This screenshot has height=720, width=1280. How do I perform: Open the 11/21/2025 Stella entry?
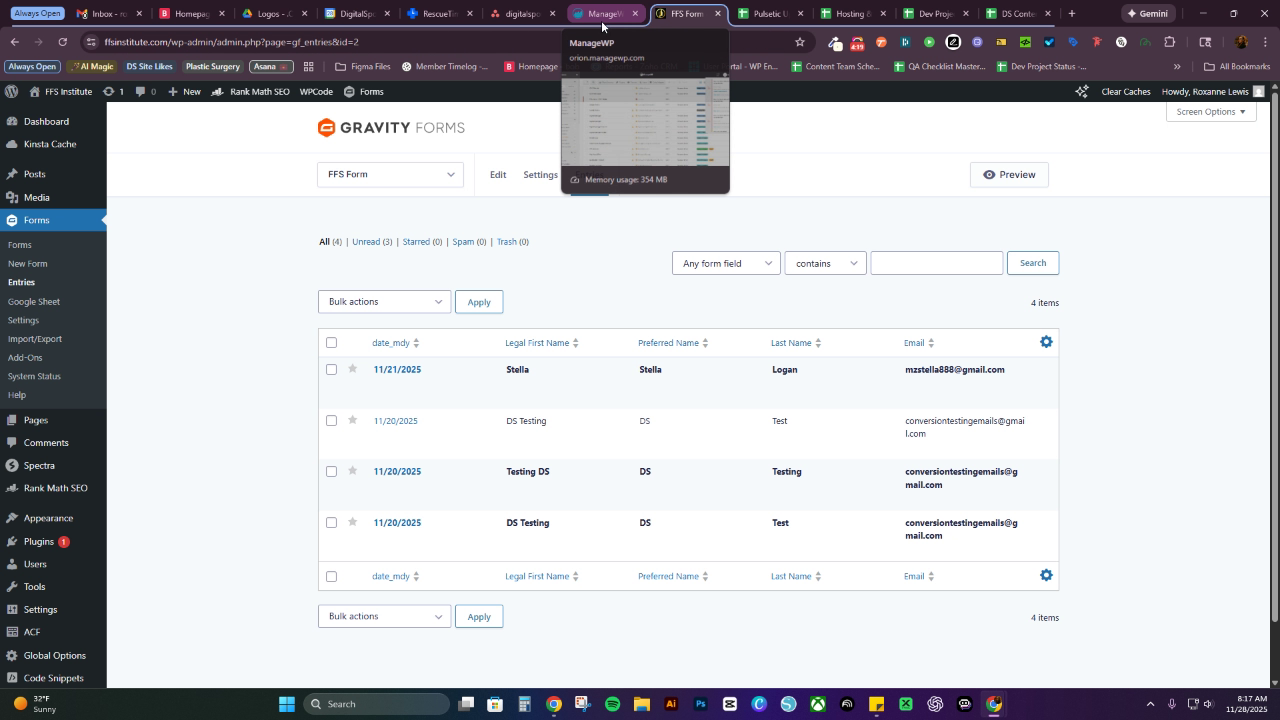pos(397,369)
